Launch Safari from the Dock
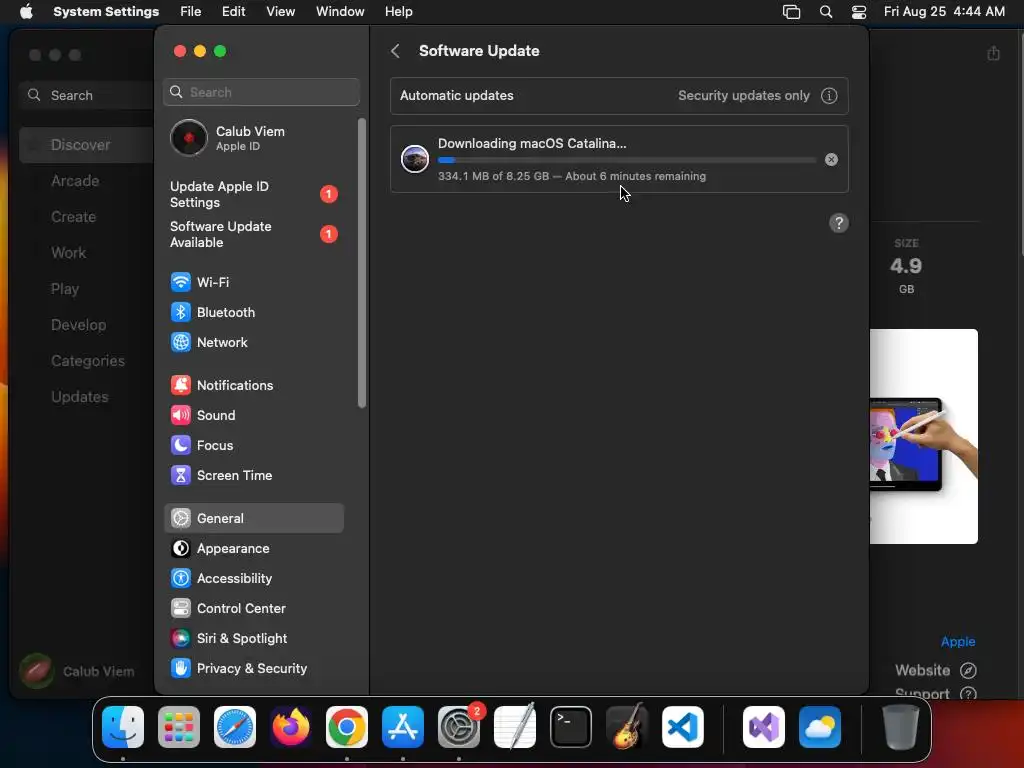The width and height of the screenshot is (1024, 768). [x=235, y=727]
